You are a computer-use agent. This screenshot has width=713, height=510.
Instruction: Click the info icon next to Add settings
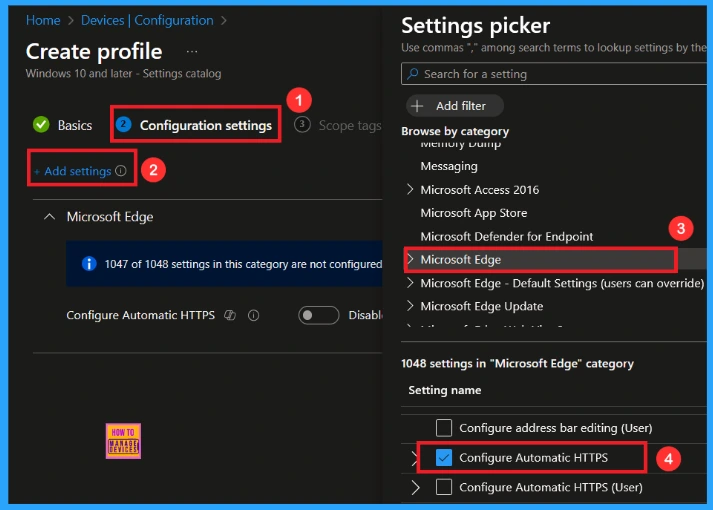(x=121, y=170)
